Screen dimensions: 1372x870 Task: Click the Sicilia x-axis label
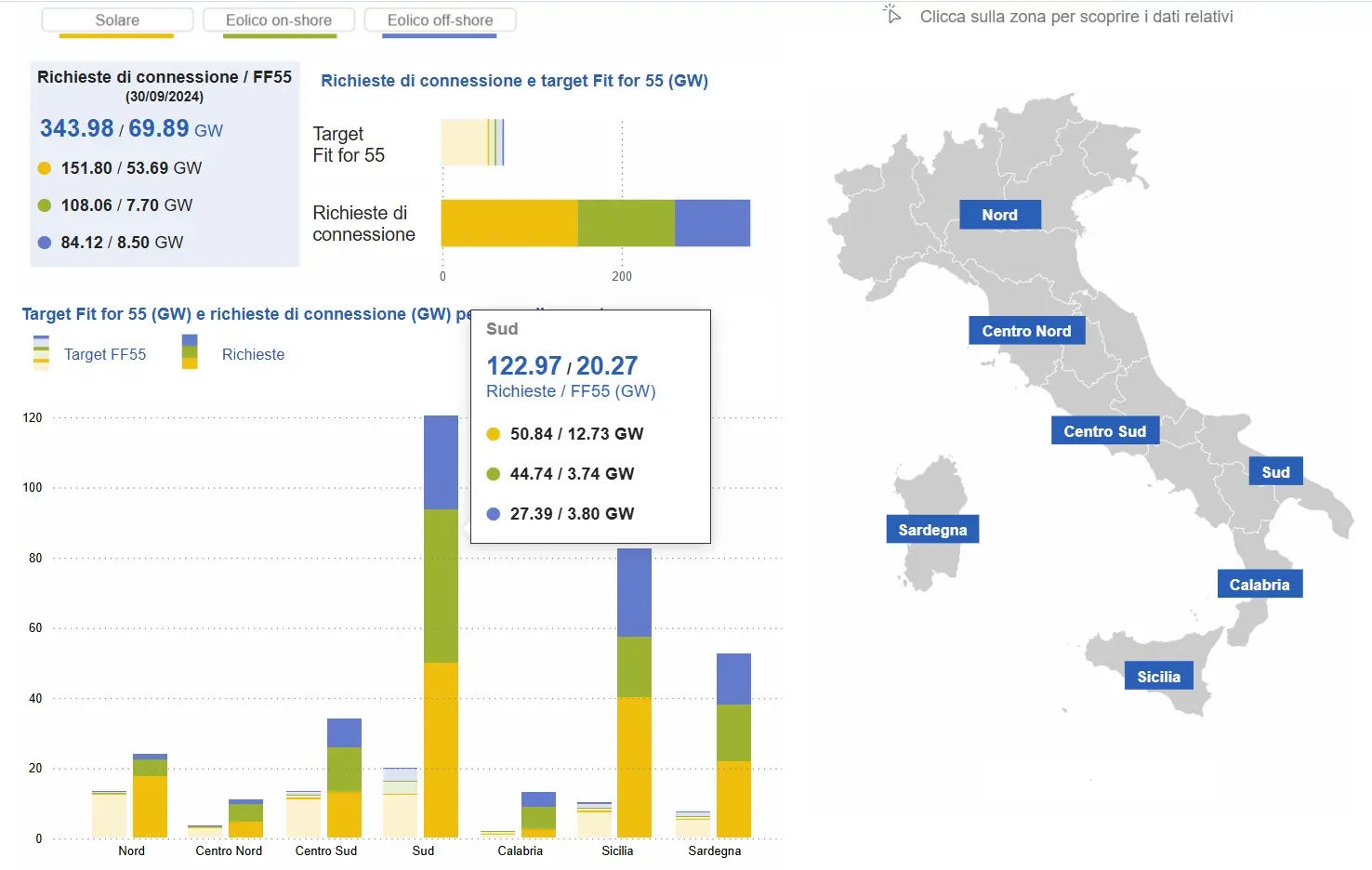(617, 851)
